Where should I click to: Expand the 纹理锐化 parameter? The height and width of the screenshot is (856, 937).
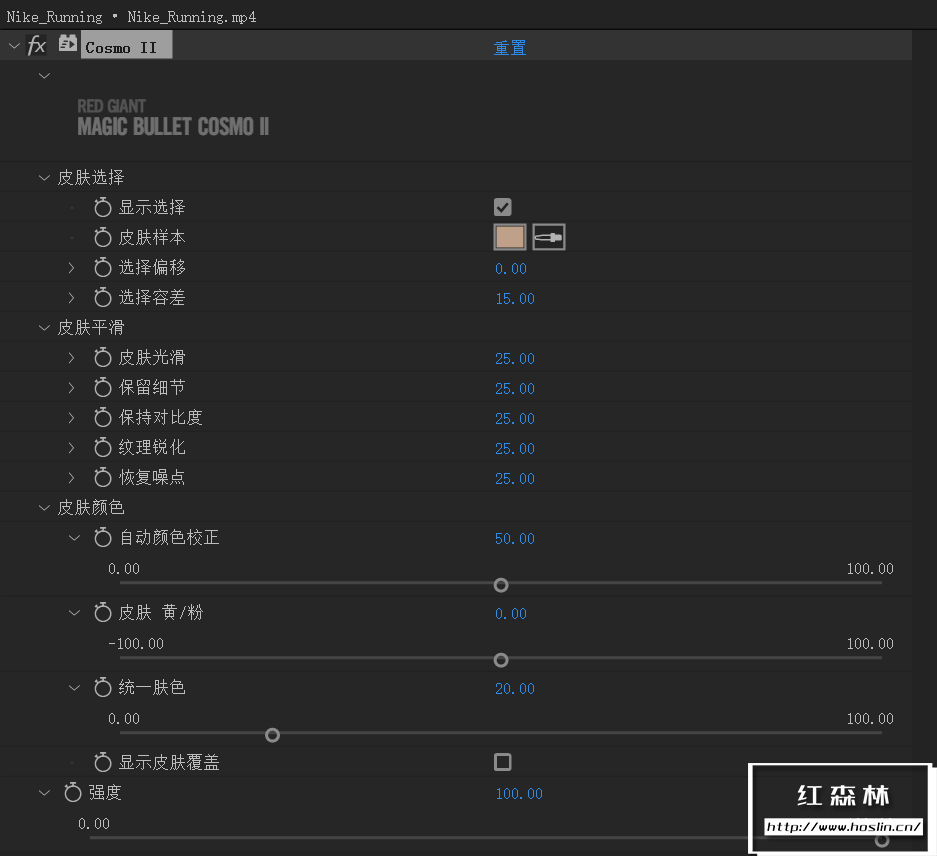click(71, 447)
